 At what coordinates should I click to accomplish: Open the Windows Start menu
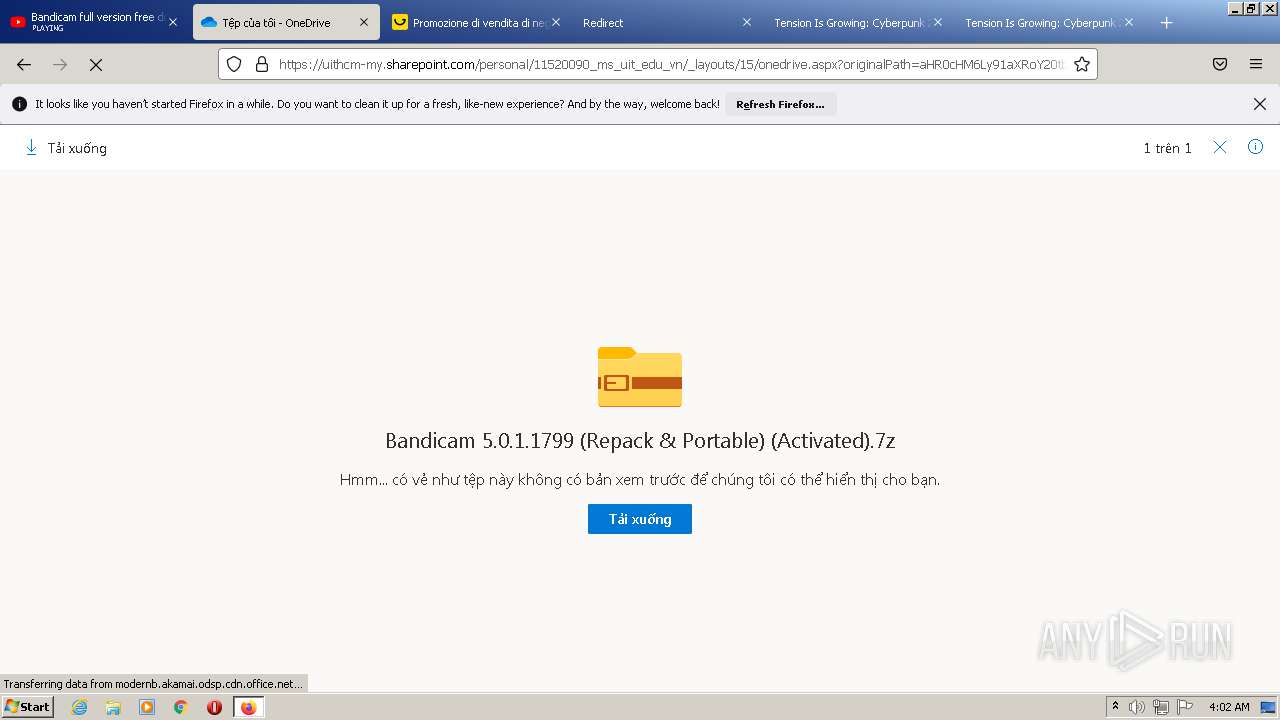point(28,707)
